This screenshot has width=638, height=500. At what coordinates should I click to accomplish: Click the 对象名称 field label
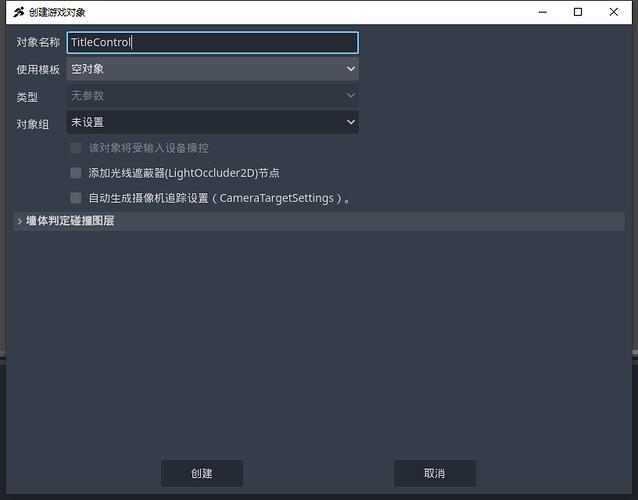(38, 43)
